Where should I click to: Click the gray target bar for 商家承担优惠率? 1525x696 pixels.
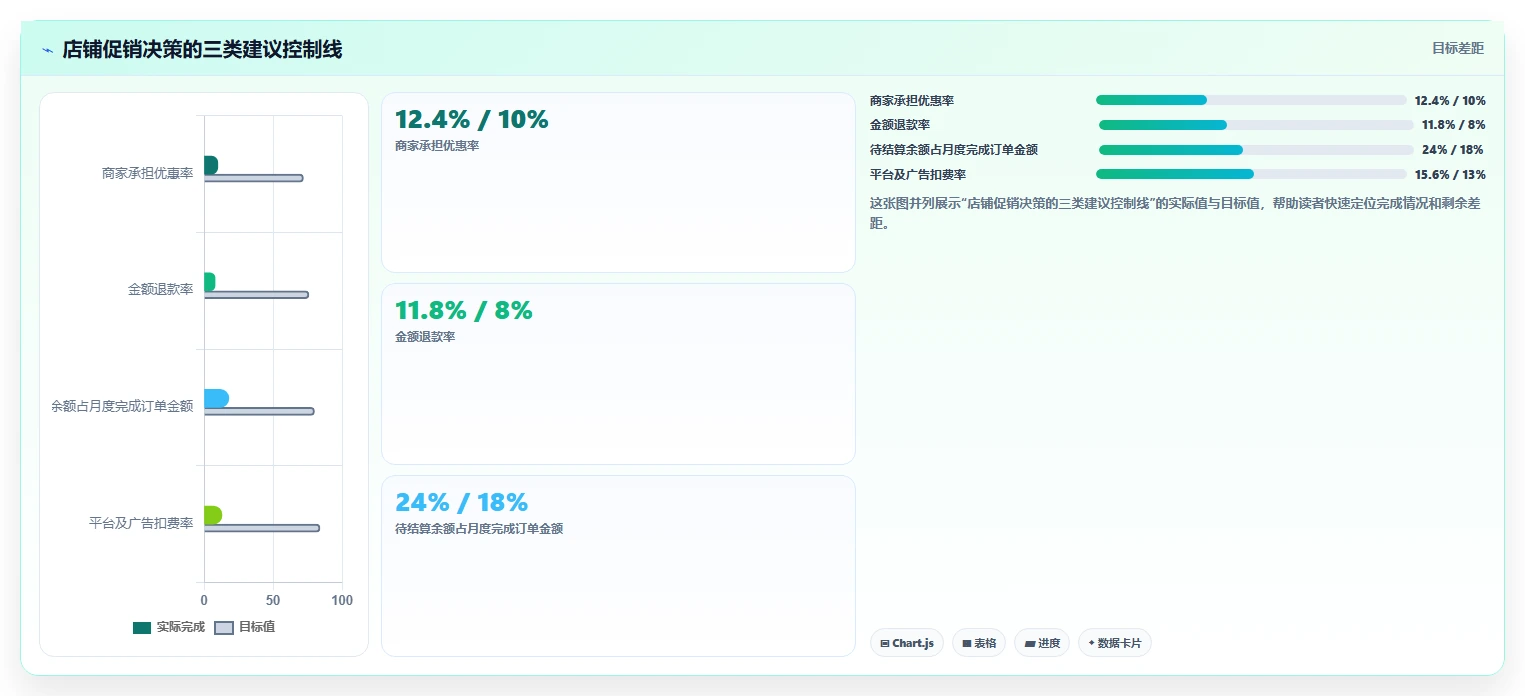pyautogui.click(x=253, y=178)
